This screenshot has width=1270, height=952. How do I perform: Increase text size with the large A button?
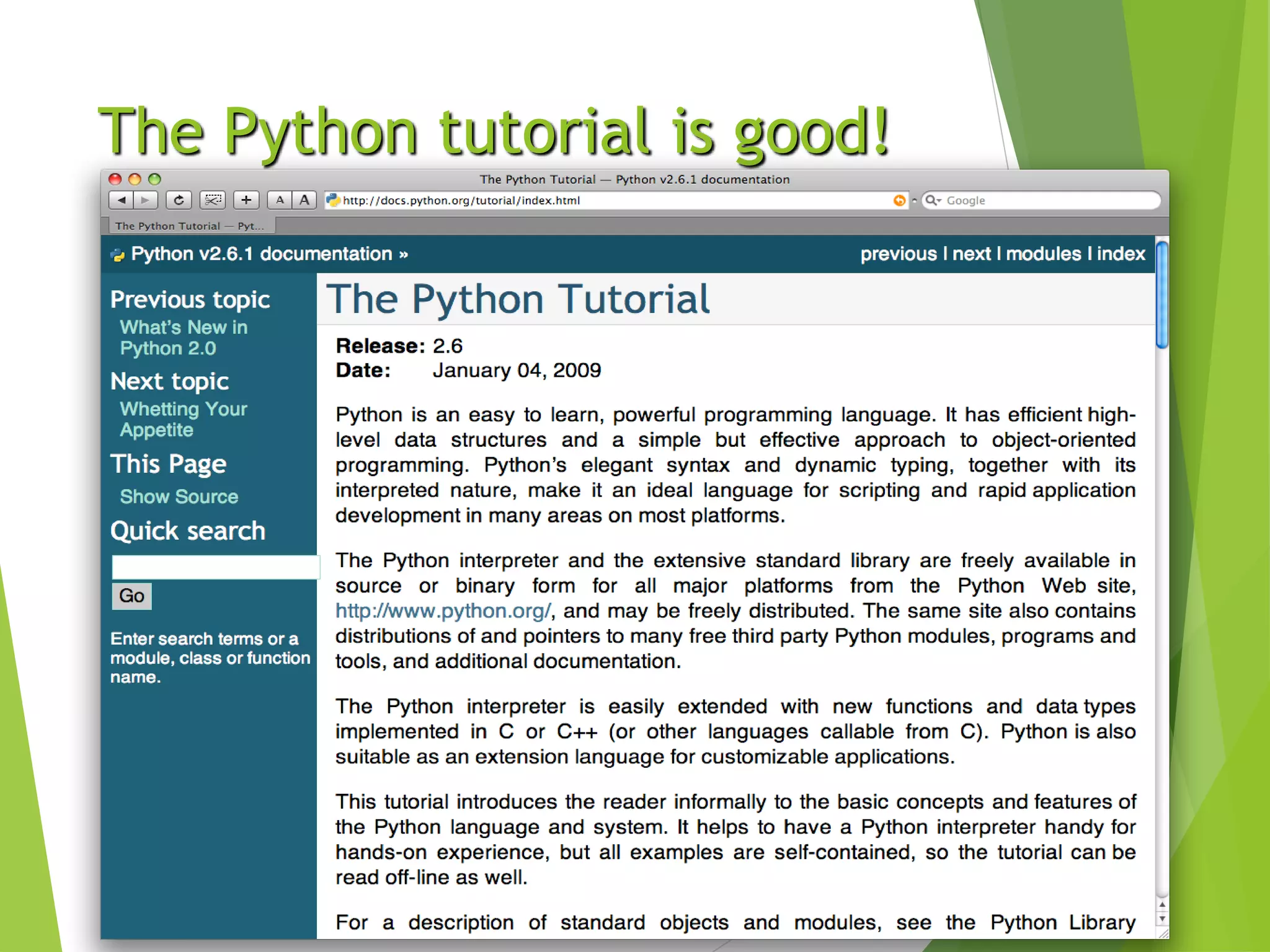(304, 200)
